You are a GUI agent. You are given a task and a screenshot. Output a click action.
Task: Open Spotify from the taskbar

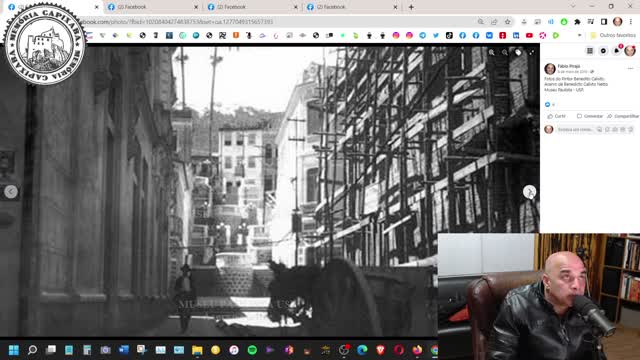click(x=252, y=350)
